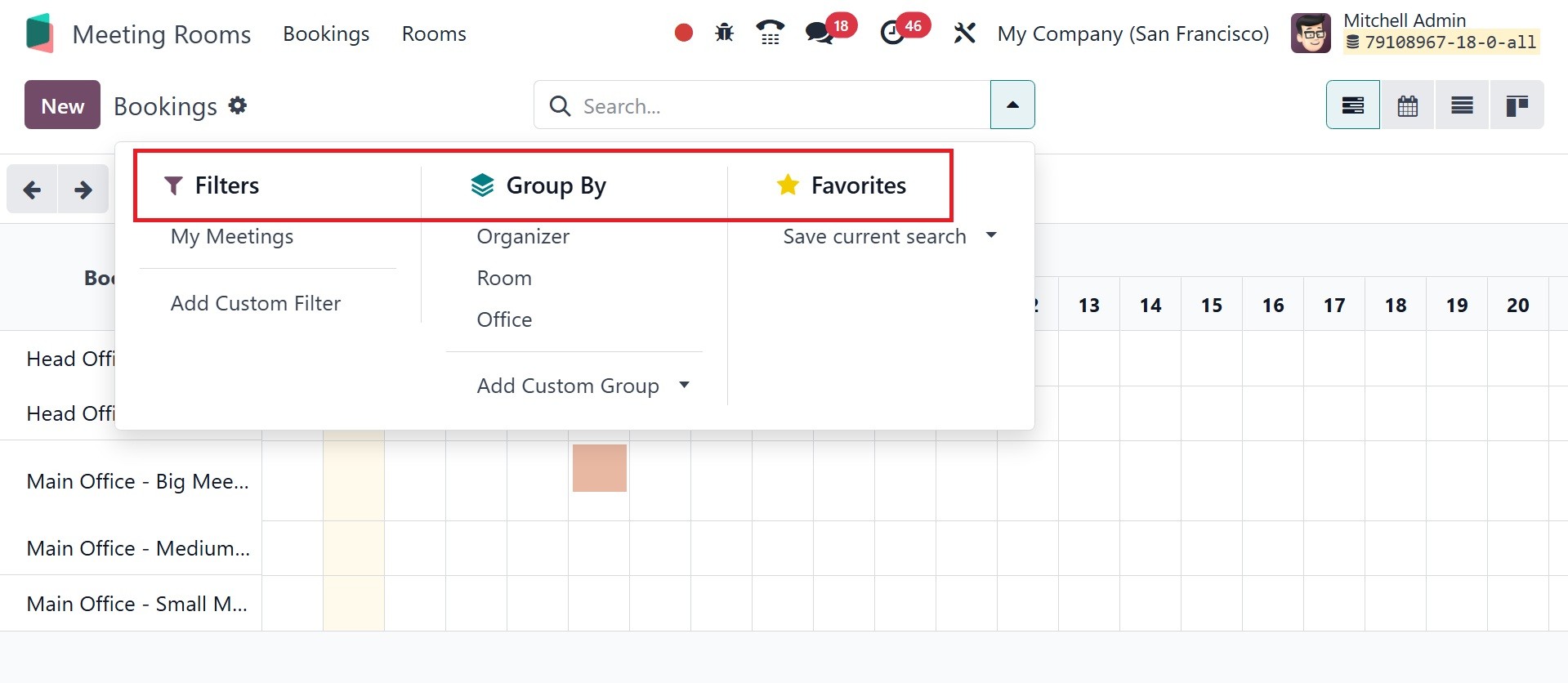Click the New booking button
This screenshot has height=683, width=1568.
(62, 105)
